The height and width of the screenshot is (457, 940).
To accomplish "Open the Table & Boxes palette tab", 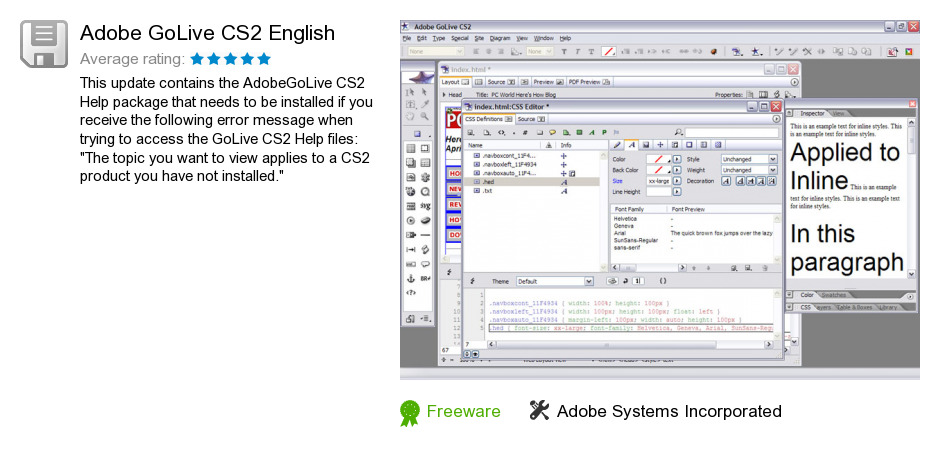I will click(x=853, y=307).
